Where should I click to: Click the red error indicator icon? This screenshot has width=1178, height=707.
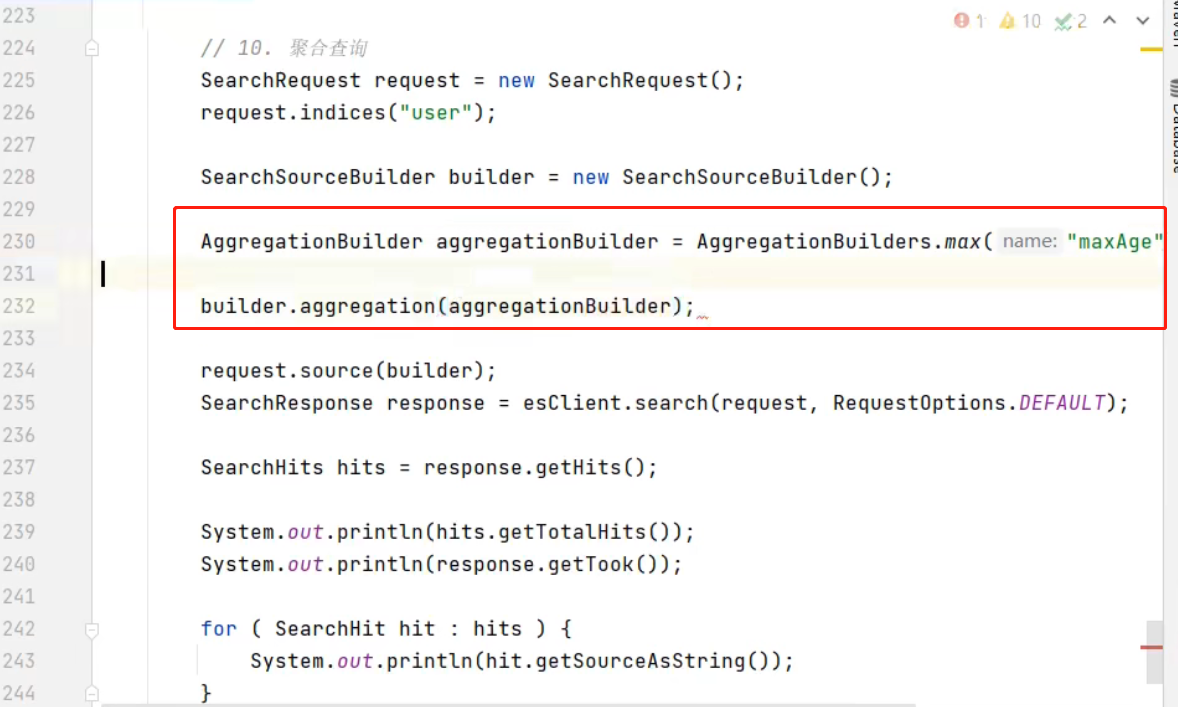(961, 20)
